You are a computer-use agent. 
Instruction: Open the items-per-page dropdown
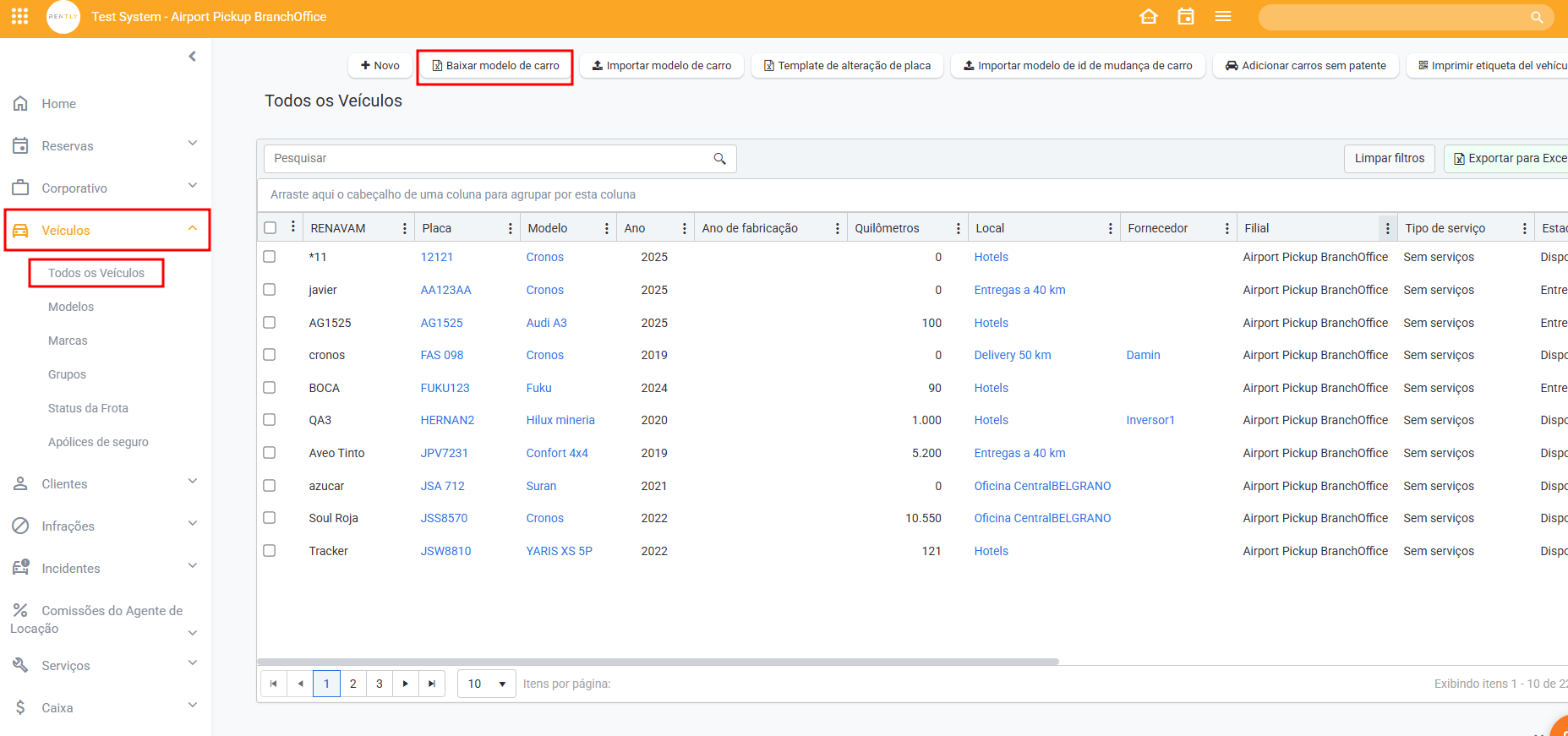point(487,684)
